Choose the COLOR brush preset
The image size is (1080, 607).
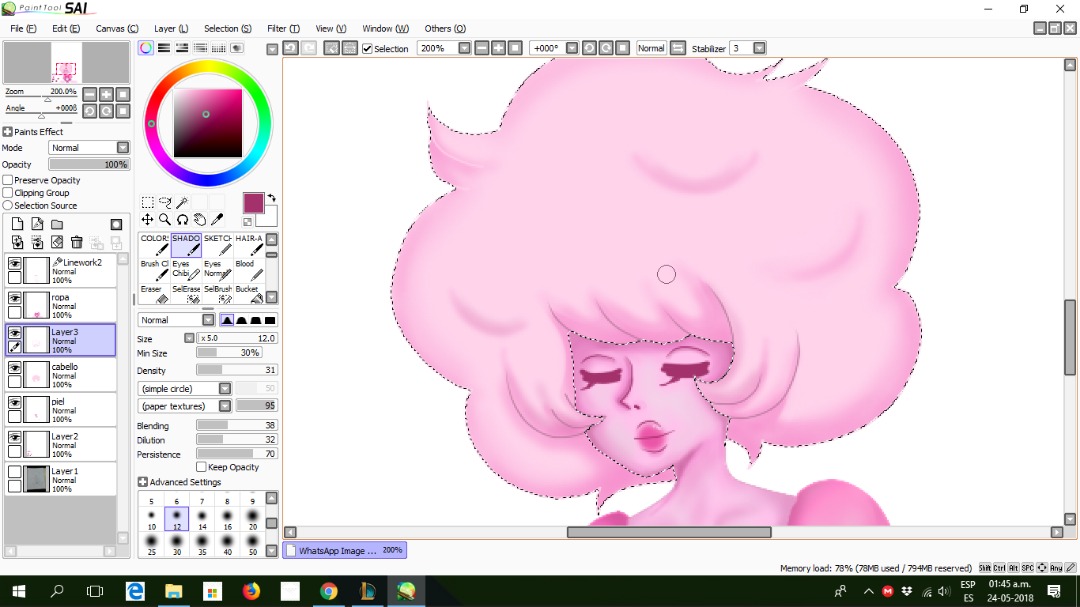pos(155,245)
